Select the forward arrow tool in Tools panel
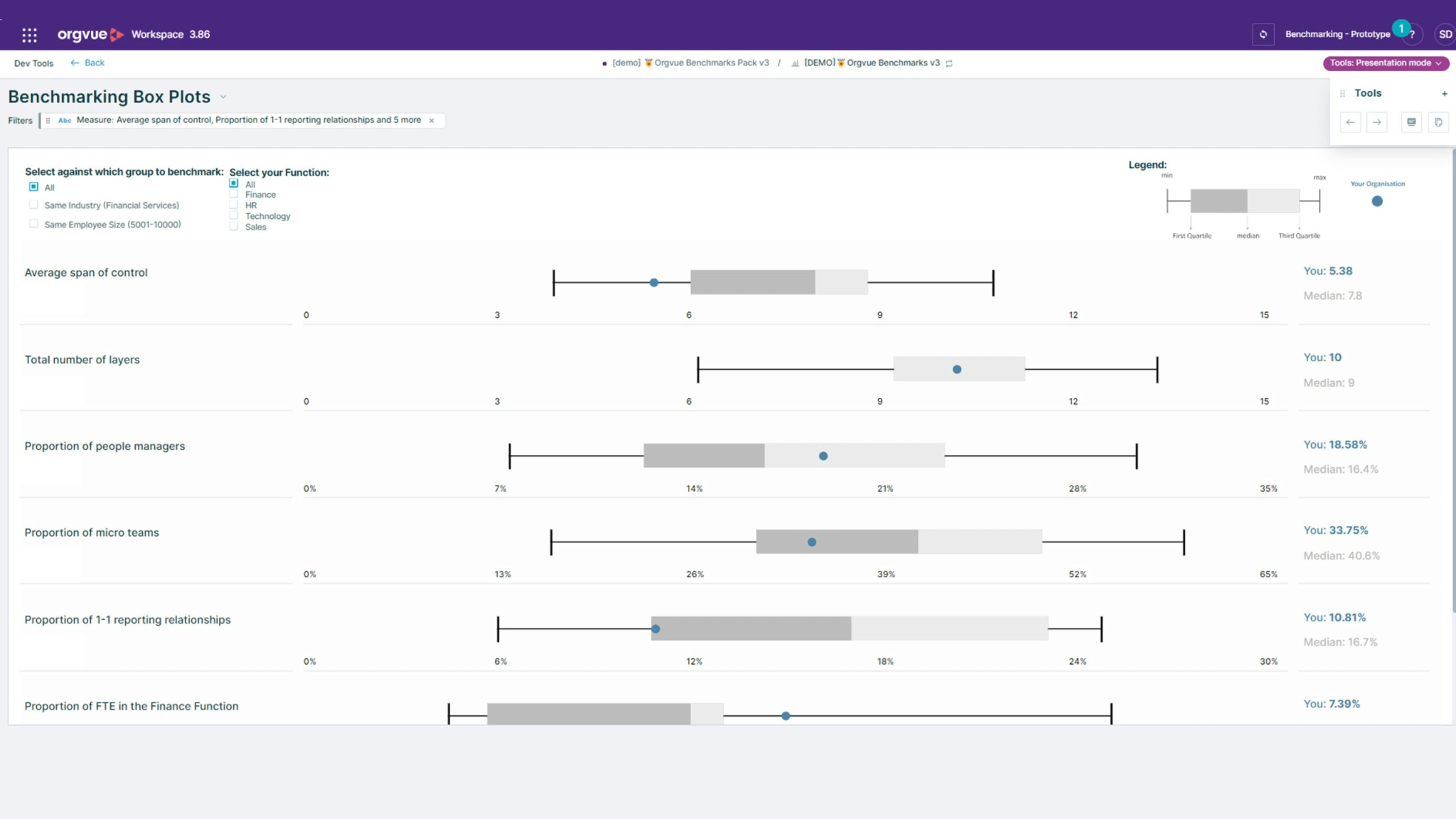The width and height of the screenshot is (1456, 819). (1378, 122)
